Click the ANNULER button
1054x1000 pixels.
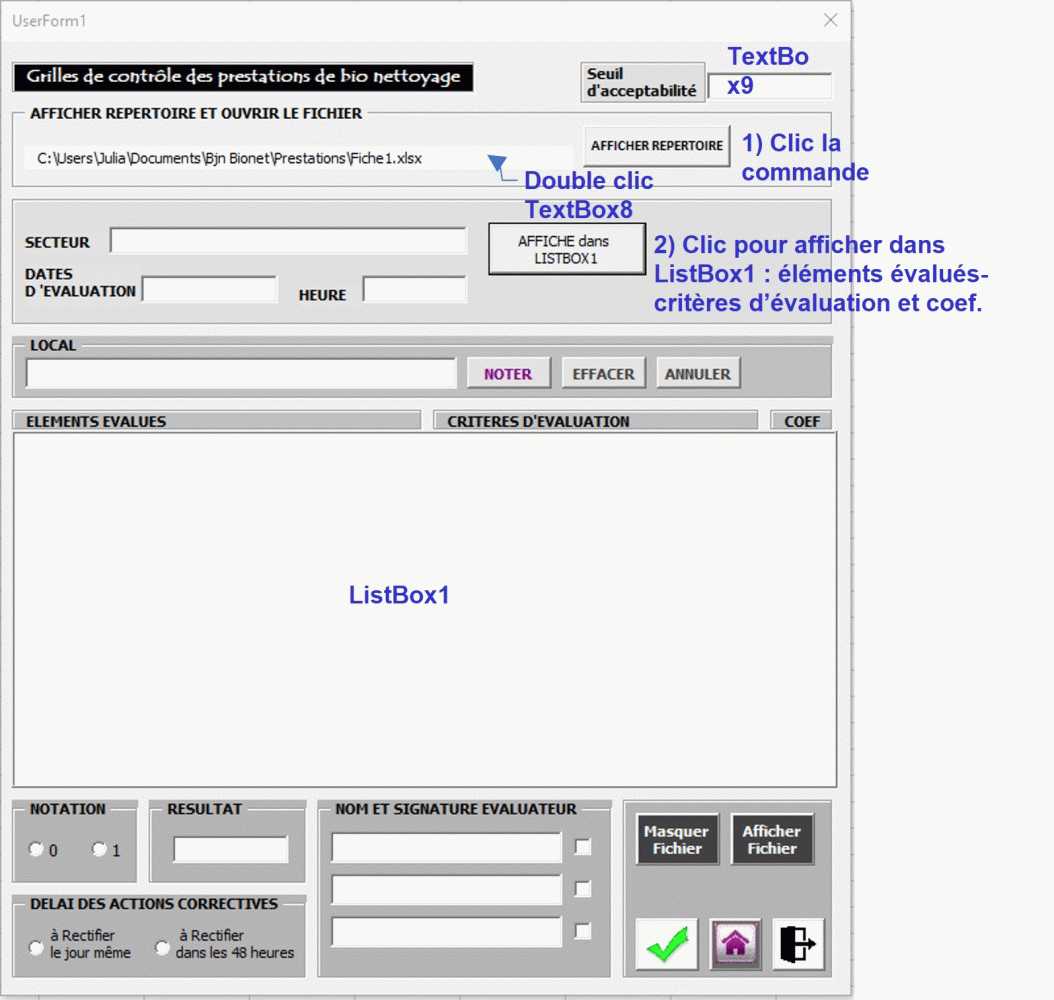pyautogui.click(x=698, y=374)
